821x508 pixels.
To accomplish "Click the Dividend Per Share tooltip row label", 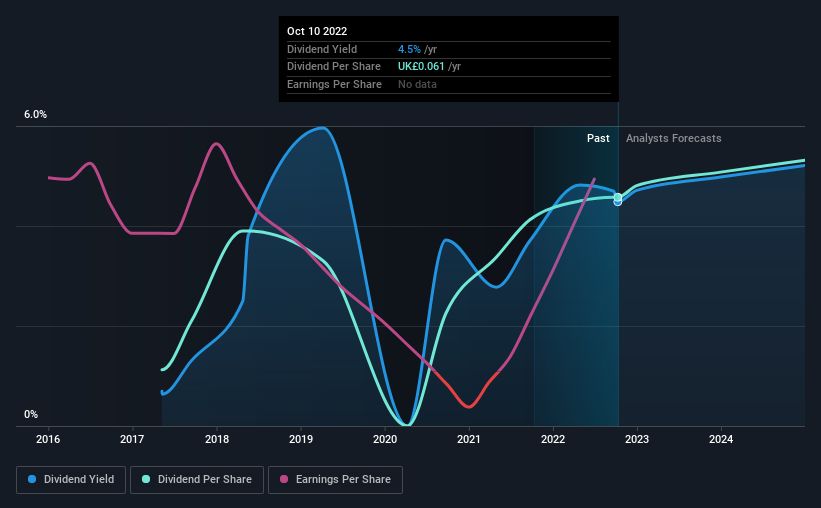I will (334, 67).
